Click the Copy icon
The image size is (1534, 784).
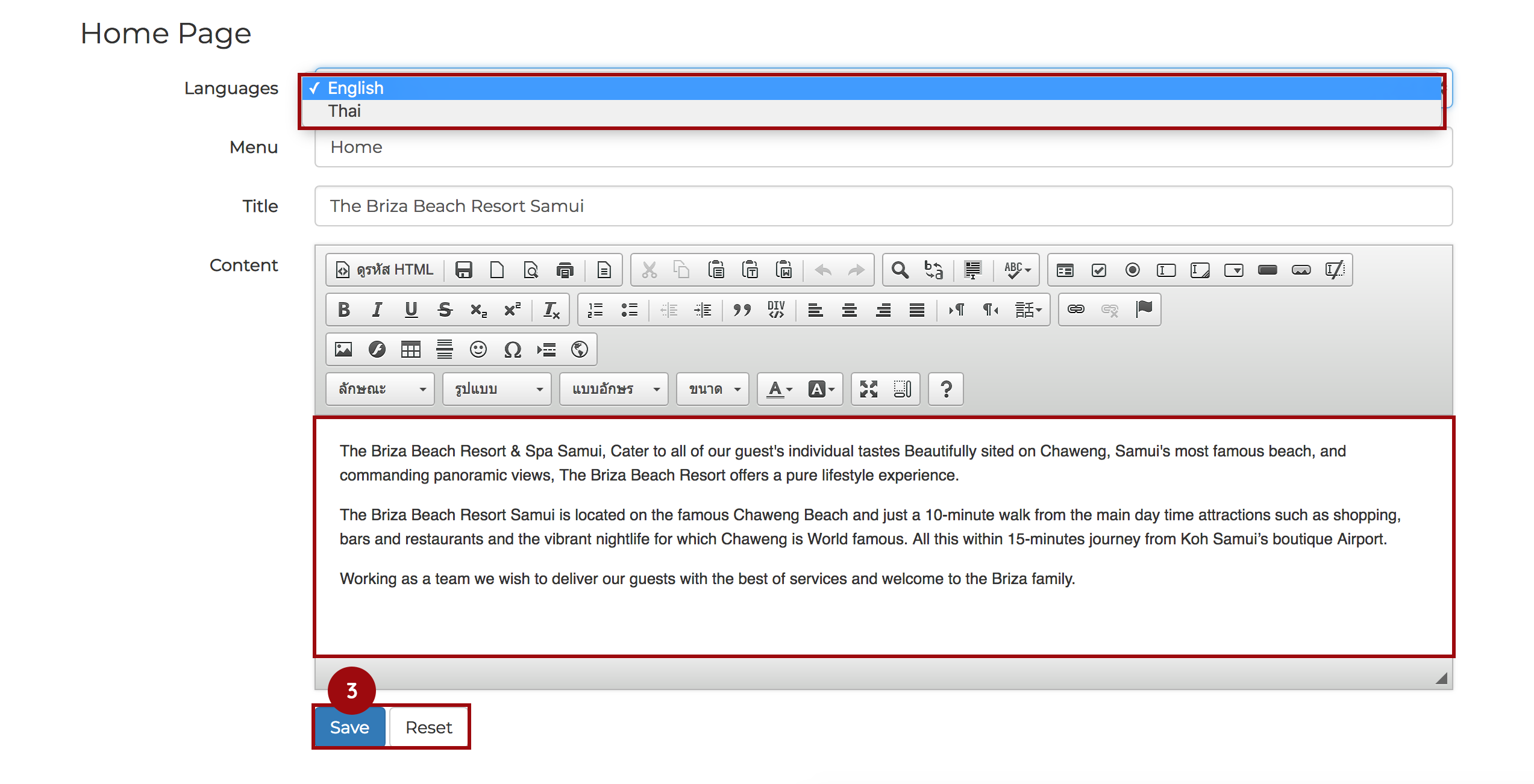coord(682,270)
